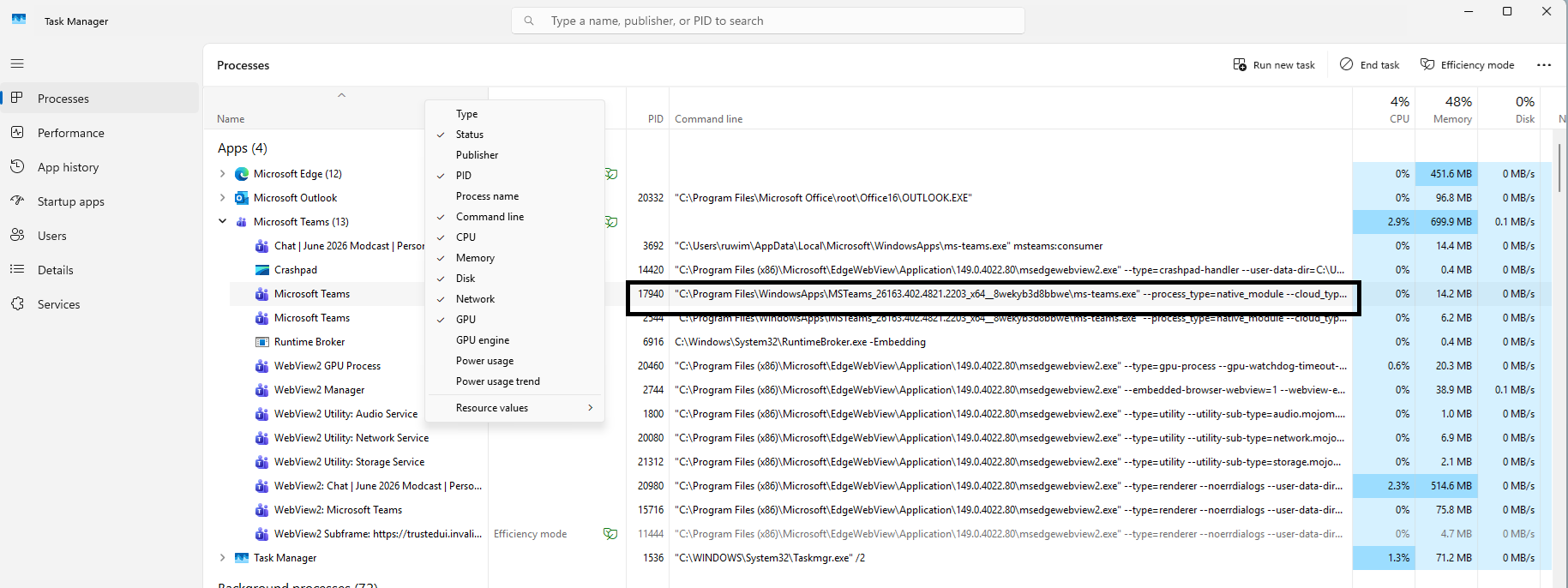Uncheck the GPU column option
This screenshot has width=1568, height=588.
514,320
